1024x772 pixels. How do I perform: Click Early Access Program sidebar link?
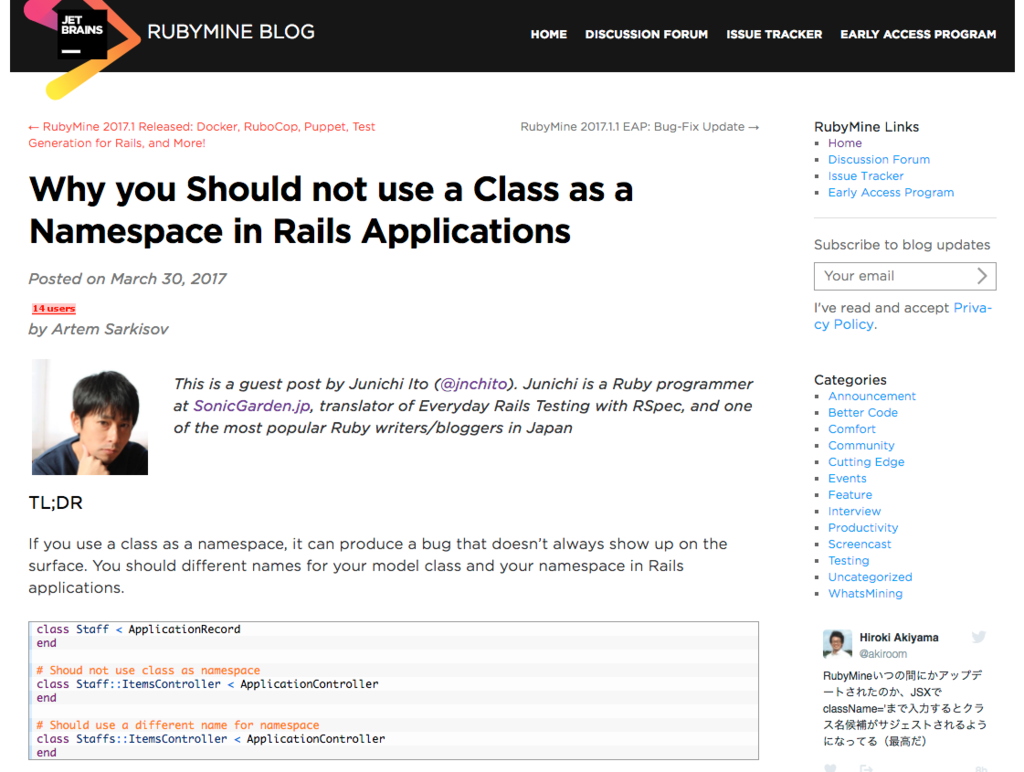(x=891, y=192)
